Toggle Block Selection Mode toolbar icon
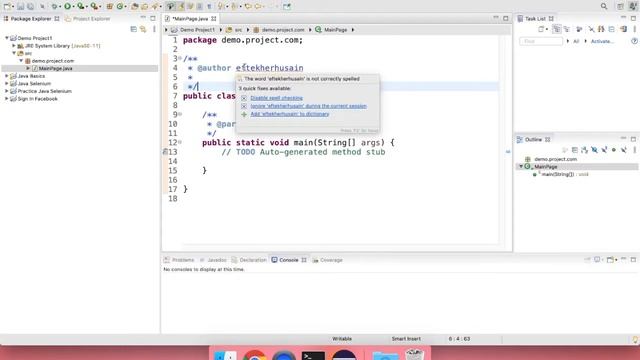640x360 pixels. [200, 6]
